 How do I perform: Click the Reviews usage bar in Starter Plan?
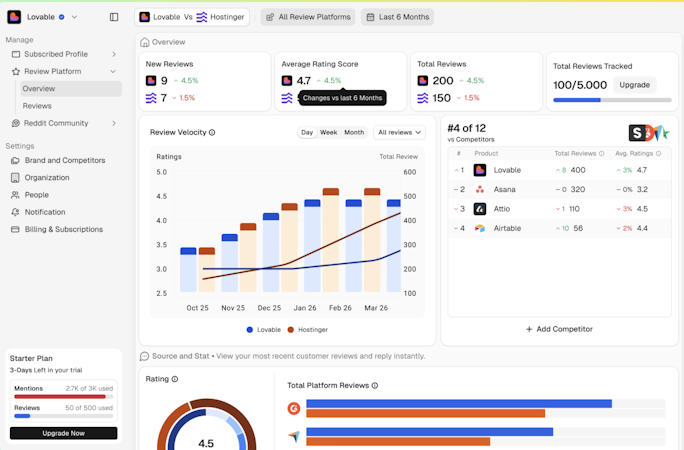[64, 416]
